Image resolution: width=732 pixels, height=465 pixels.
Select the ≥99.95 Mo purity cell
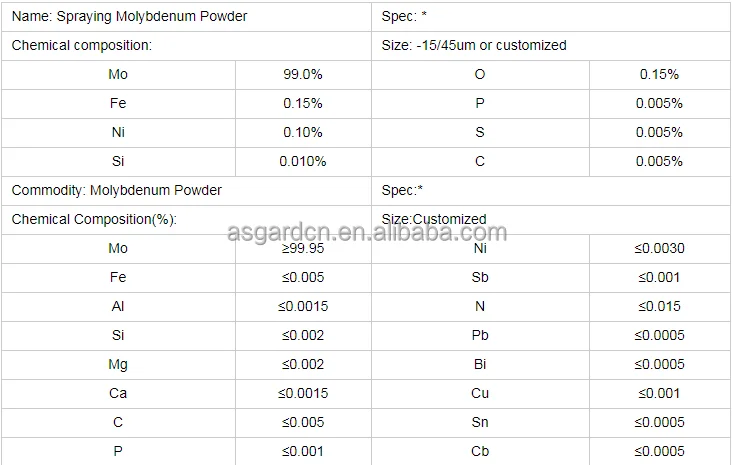point(302,248)
